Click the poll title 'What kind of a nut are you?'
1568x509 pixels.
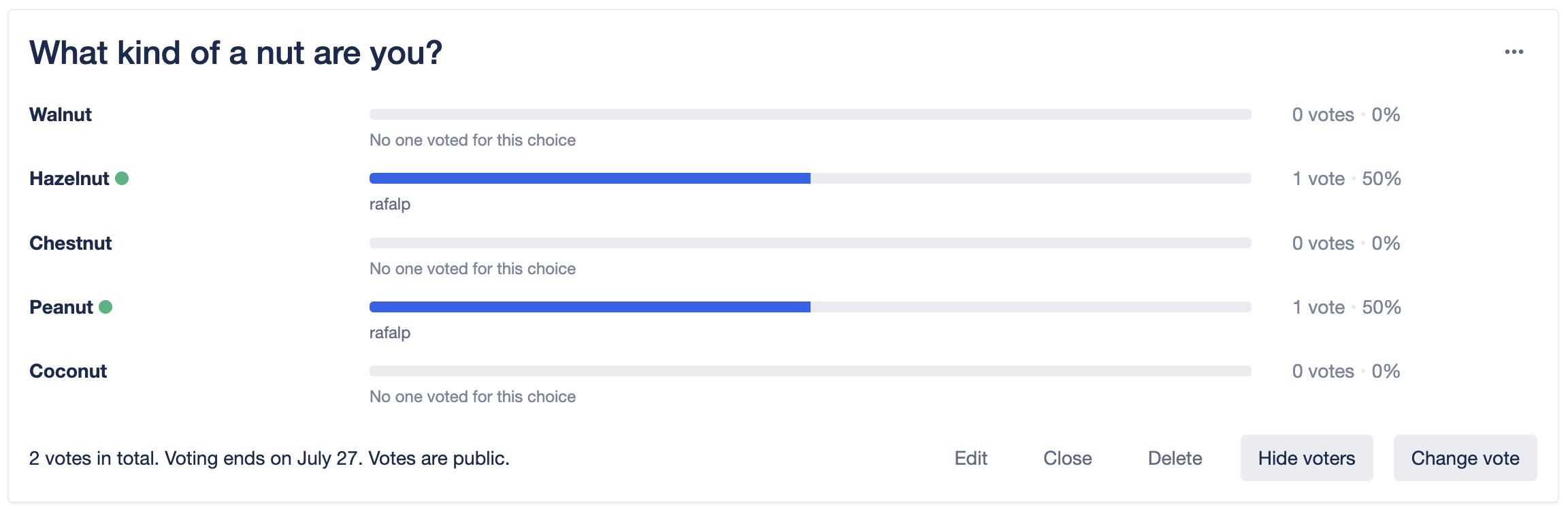[235, 53]
